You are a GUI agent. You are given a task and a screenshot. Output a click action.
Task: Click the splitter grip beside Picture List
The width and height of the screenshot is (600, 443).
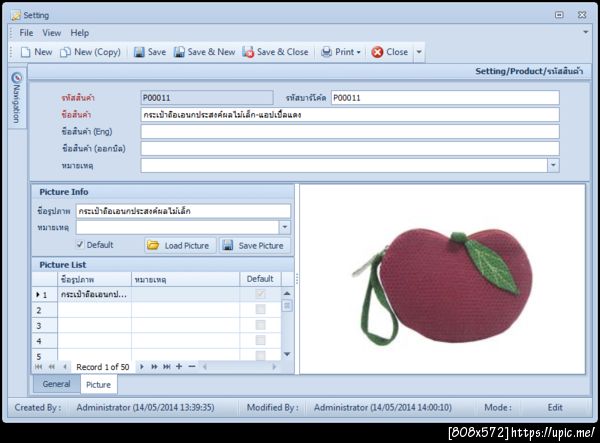pos(297,279)
